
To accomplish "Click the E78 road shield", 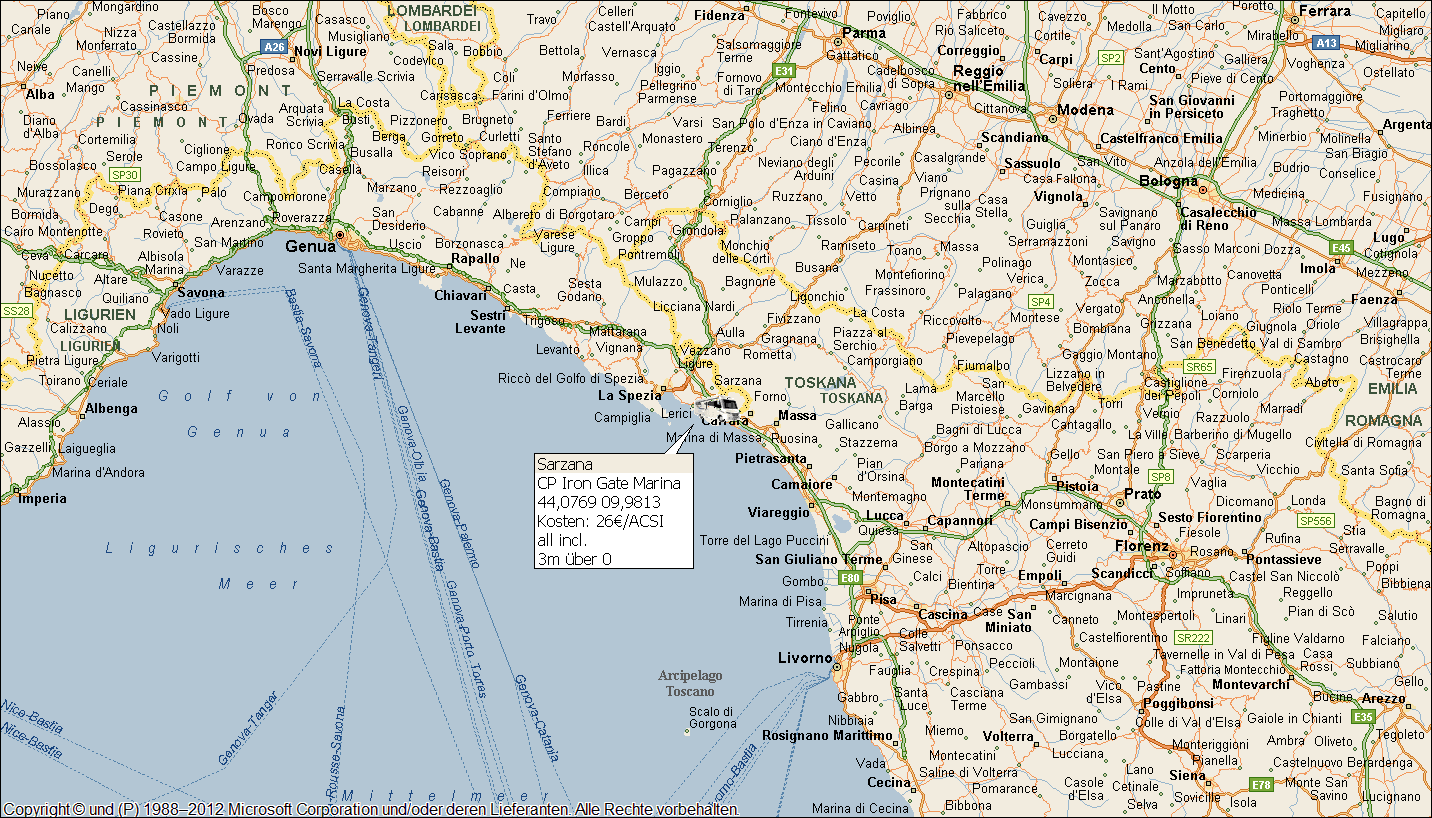I will coord(1261,785).
